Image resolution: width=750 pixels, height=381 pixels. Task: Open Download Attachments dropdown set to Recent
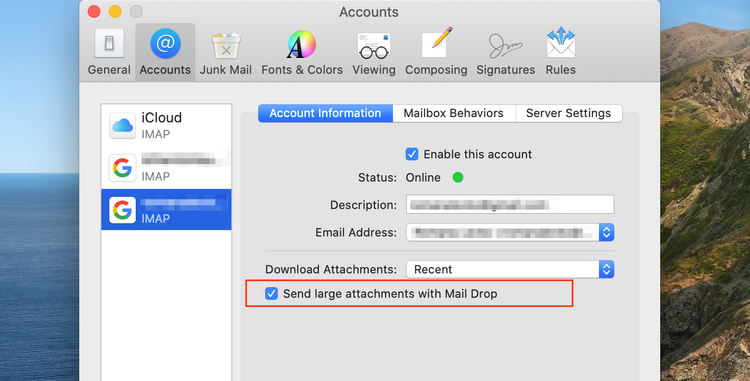click(510, 269)
